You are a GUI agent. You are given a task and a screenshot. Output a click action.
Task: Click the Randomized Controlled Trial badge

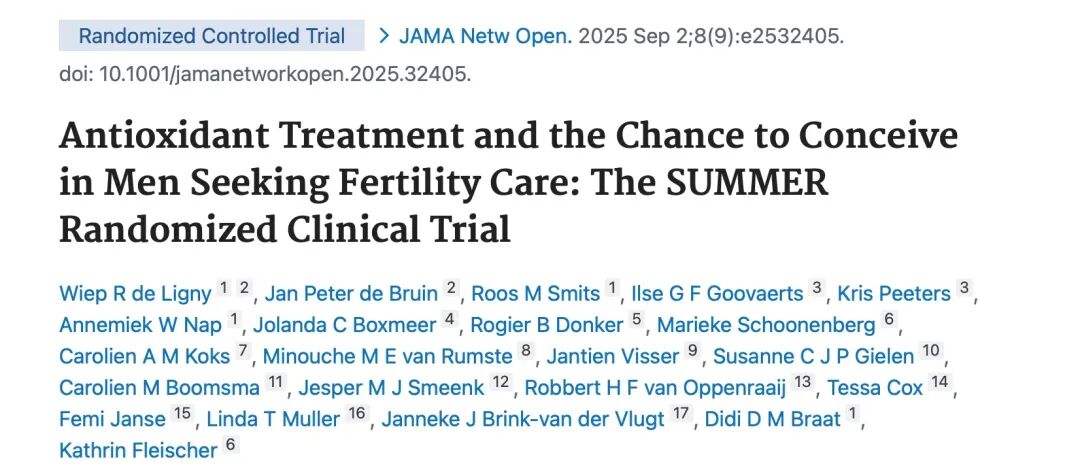coord(212,36)
